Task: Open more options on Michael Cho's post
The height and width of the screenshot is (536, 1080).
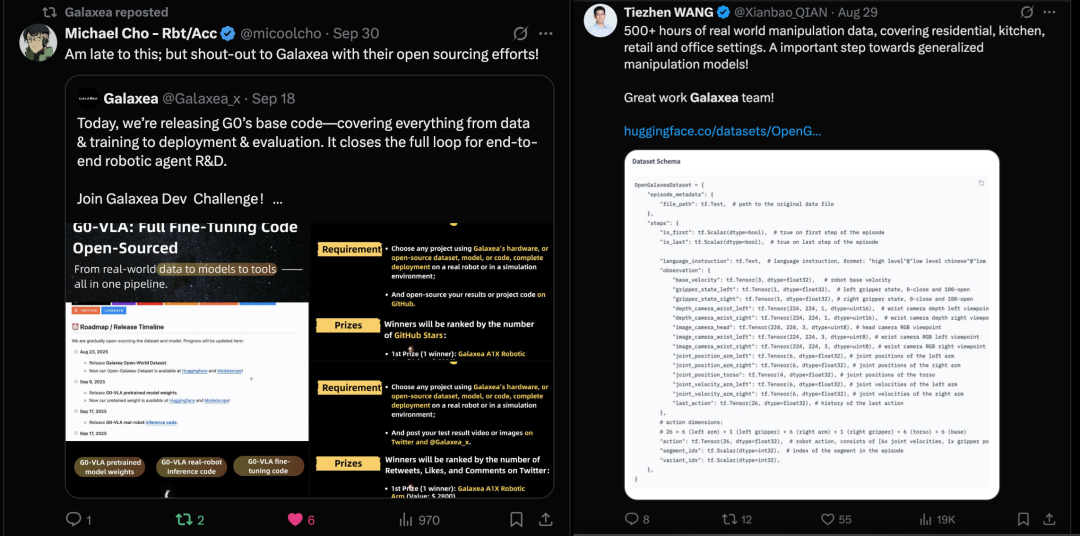Action: 546,33
